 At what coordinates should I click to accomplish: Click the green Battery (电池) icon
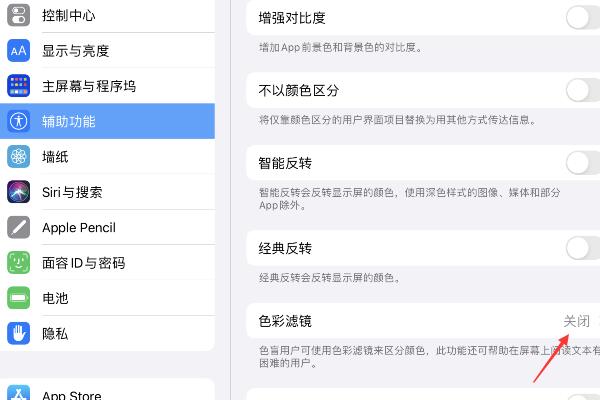tap(18, 297)
